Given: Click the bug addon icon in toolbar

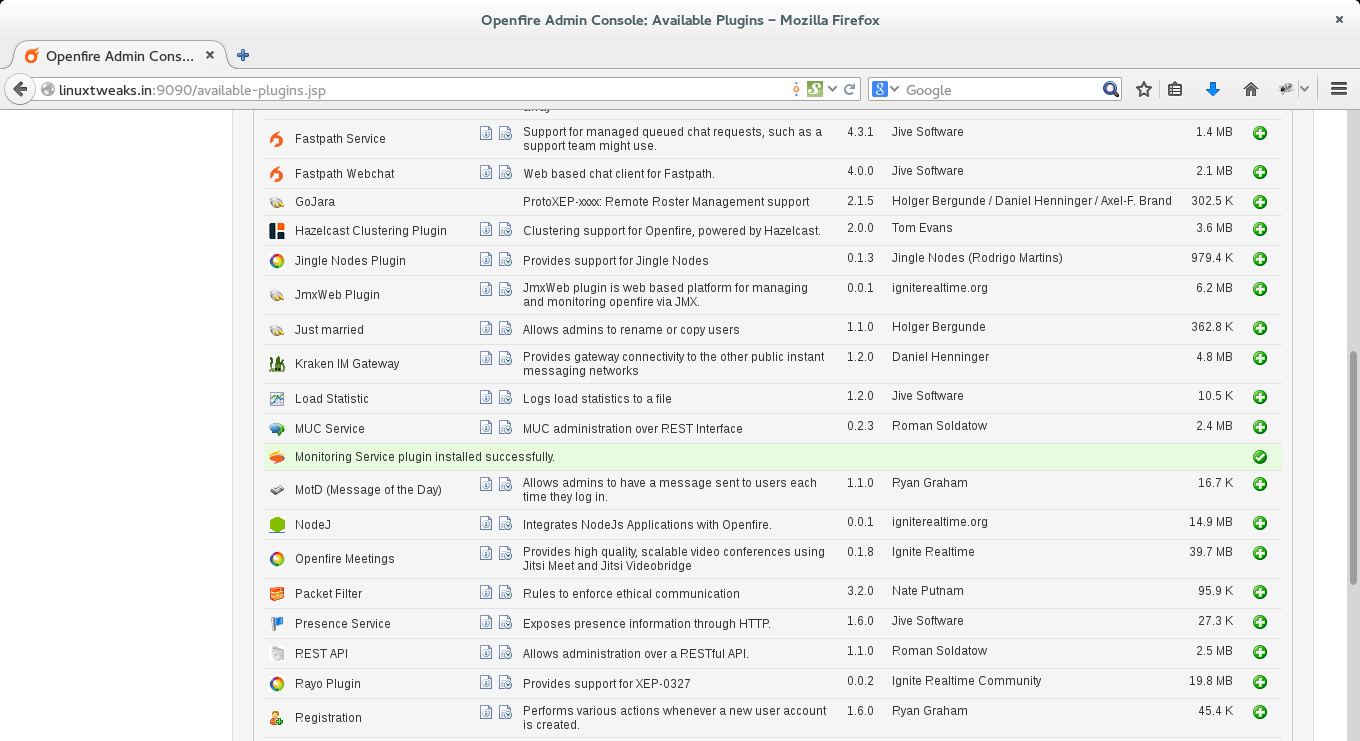Looking at the screenshot, I should (1287, 89).
